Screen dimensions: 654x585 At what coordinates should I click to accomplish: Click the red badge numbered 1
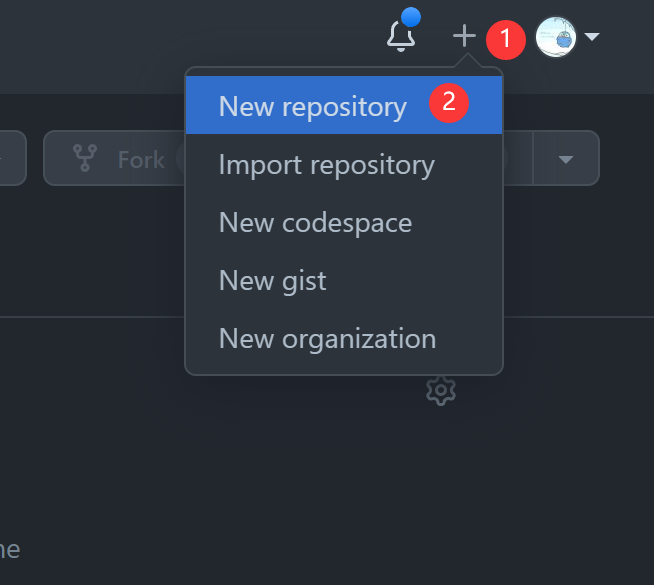(x=506, y=40)
